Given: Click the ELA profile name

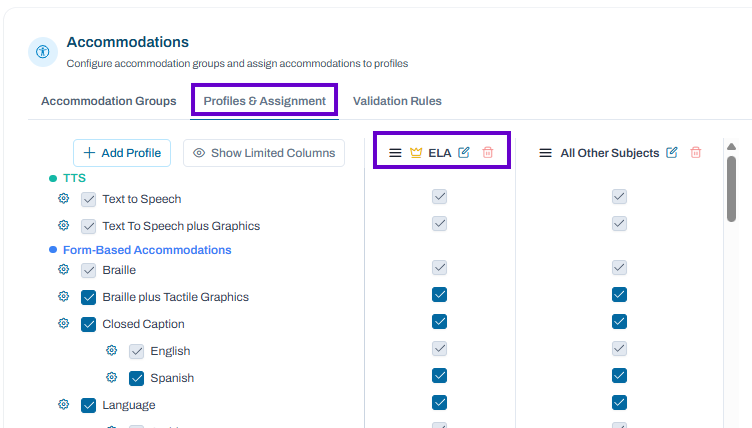Looking at the screenshot, I should coord(440,153).
